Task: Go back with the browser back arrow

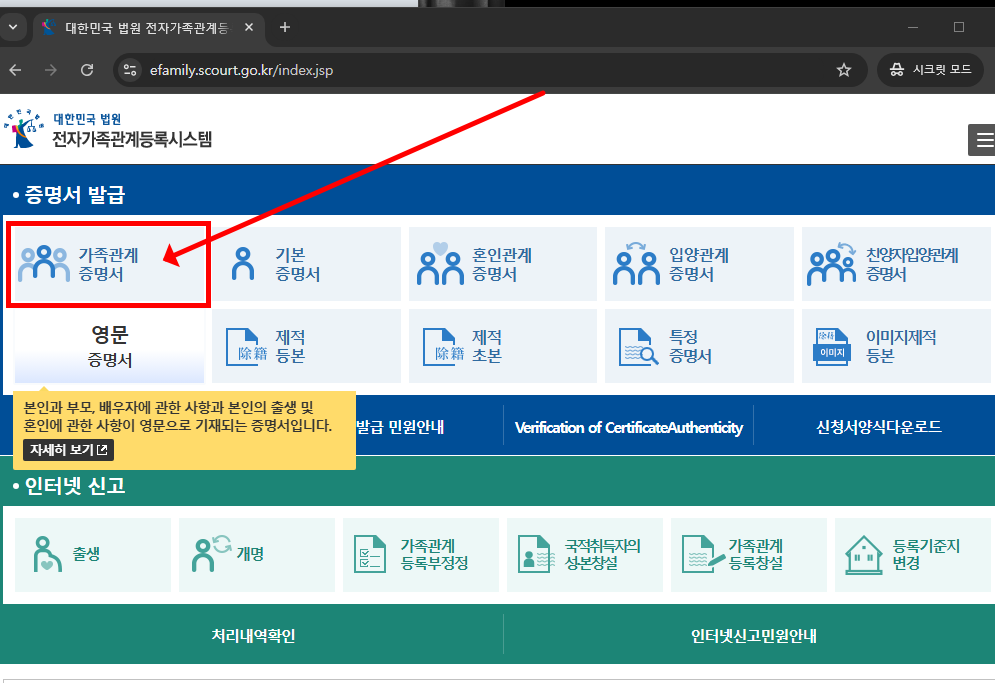Action: [x=15, y=70]
